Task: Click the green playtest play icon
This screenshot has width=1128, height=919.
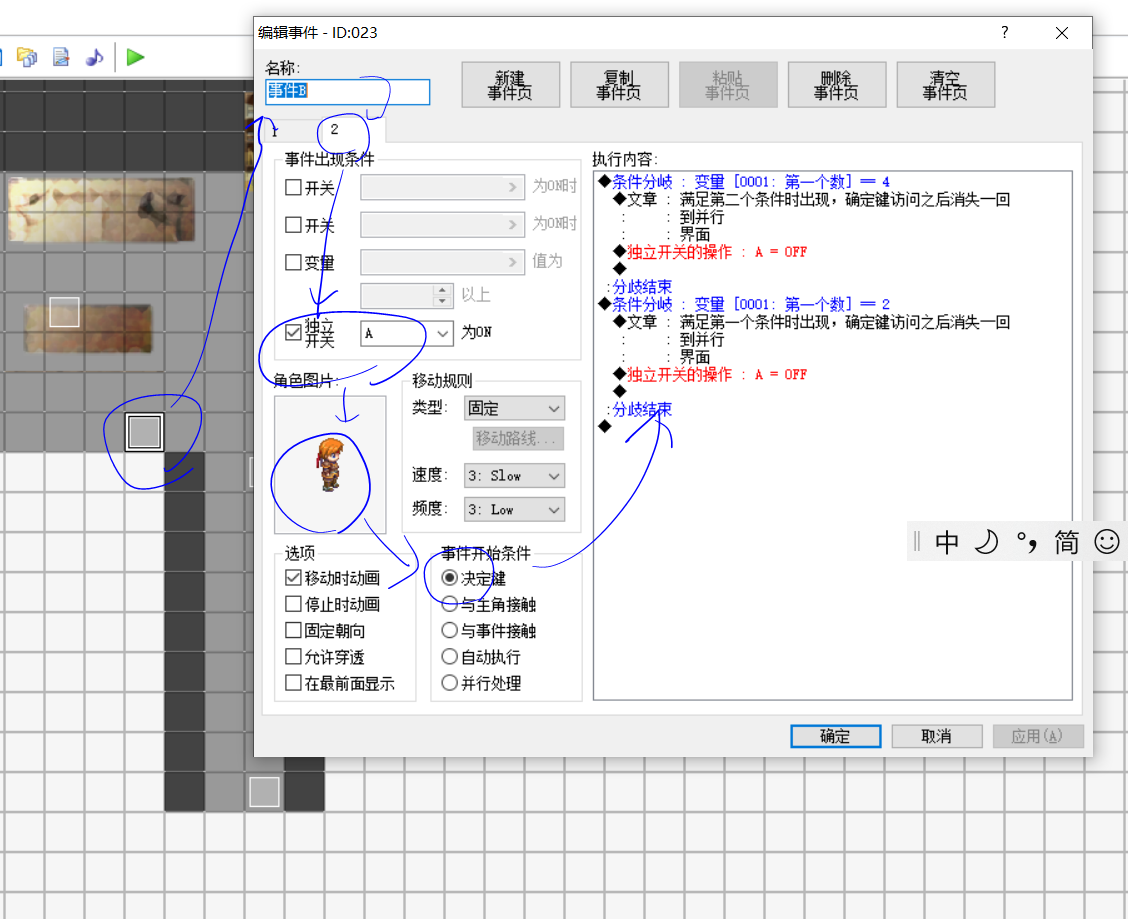Action: coord(135,57)
